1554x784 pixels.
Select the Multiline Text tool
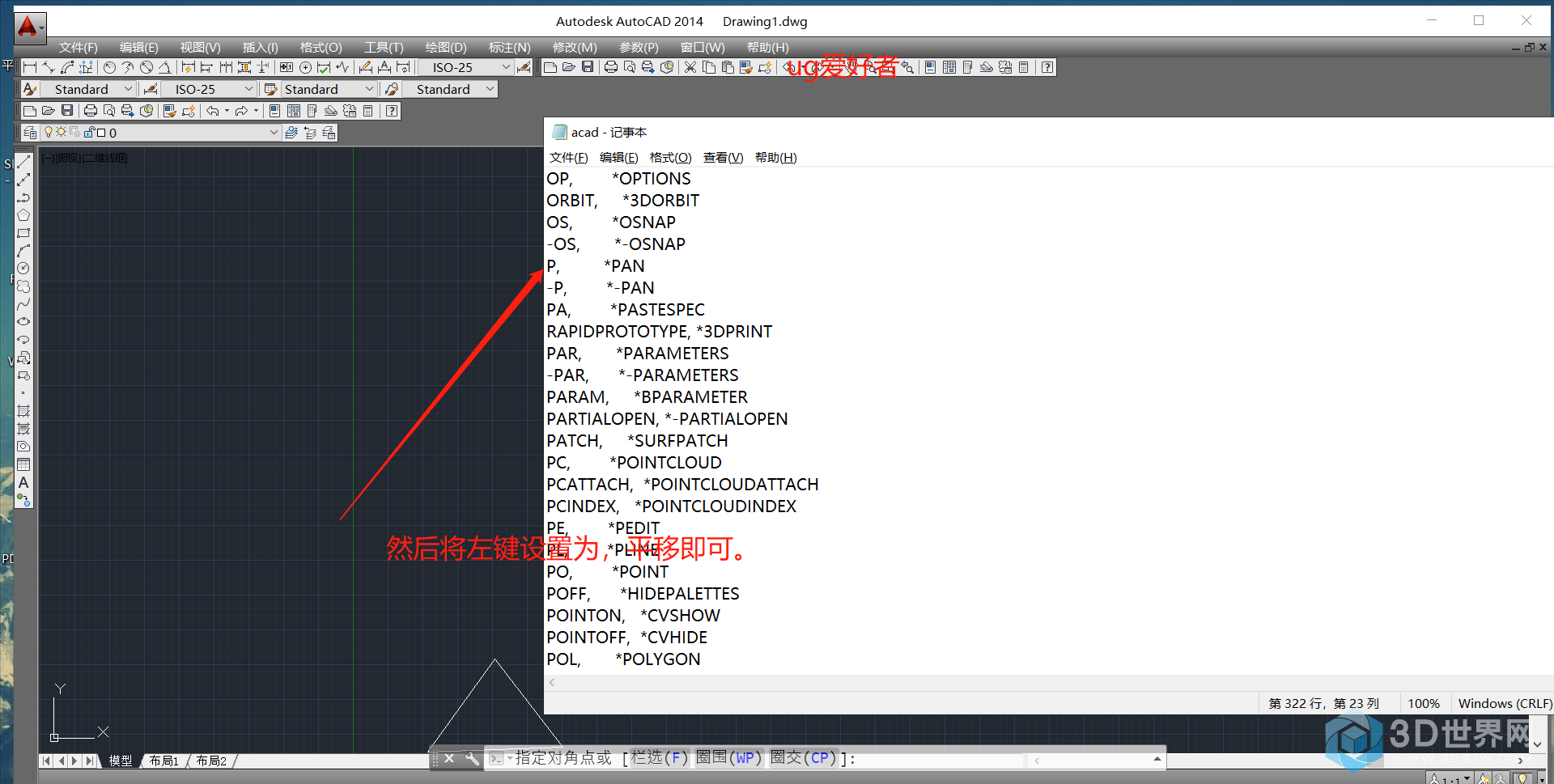(23, 482)
